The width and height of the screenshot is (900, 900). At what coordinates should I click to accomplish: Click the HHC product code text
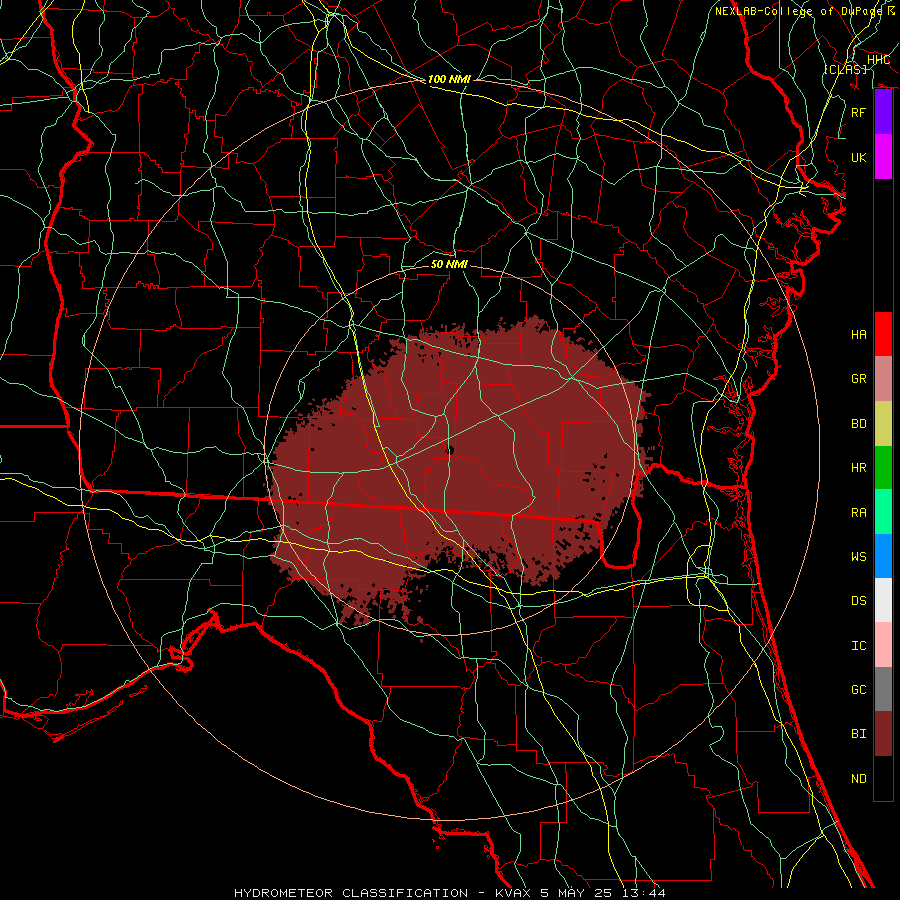[878, 60]
